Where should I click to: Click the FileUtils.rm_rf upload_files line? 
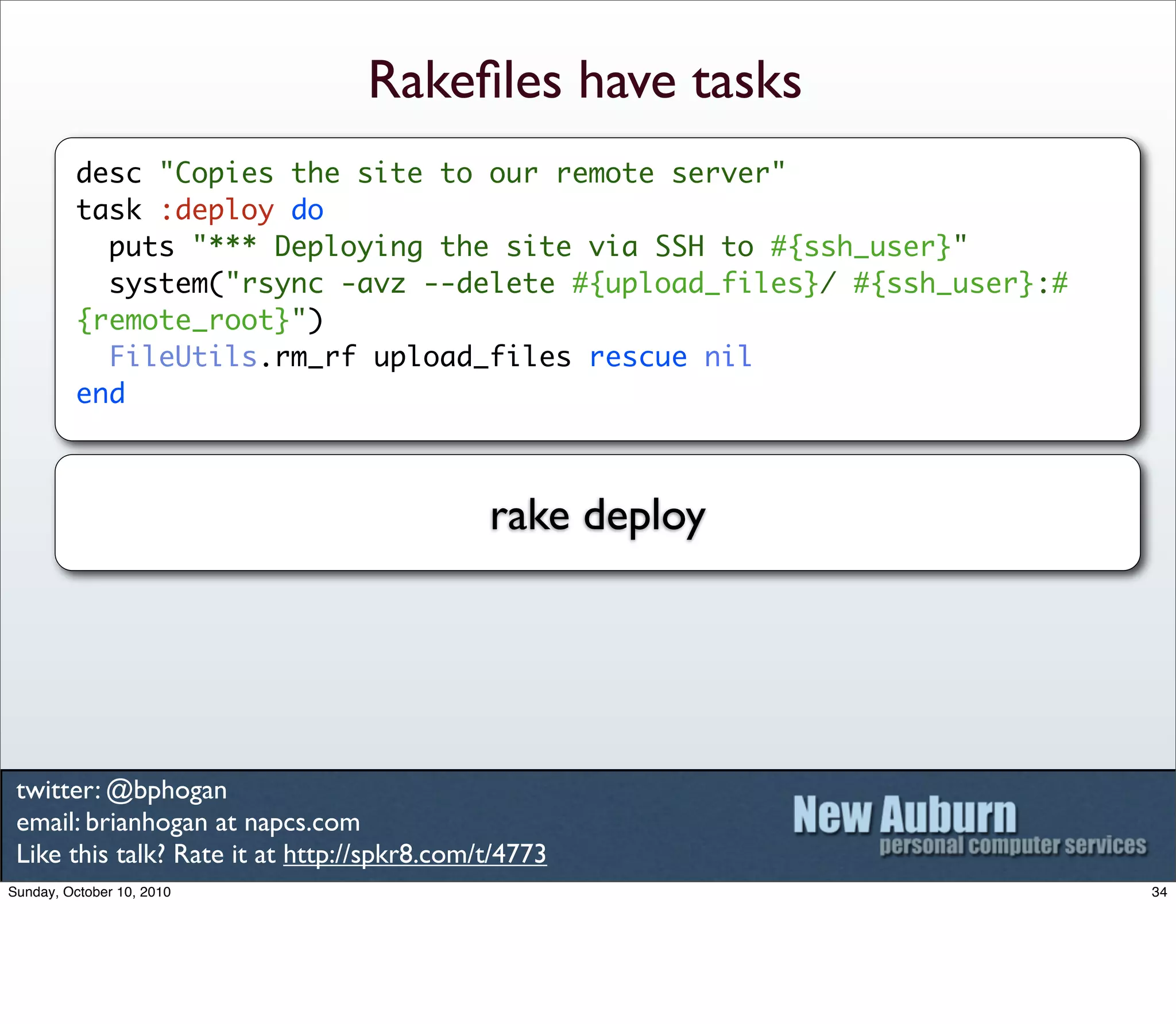tap(430, 357)
